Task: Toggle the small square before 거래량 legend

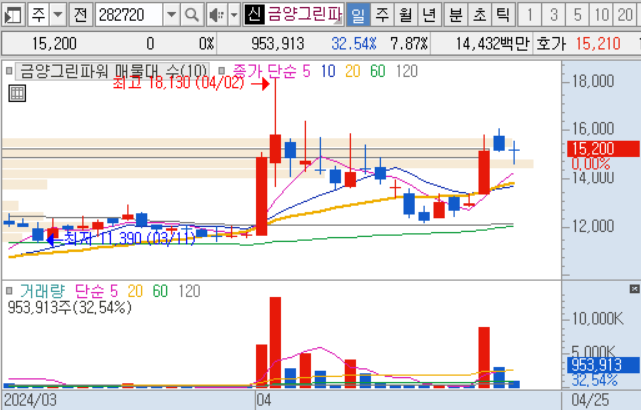Action: point(9,291)
